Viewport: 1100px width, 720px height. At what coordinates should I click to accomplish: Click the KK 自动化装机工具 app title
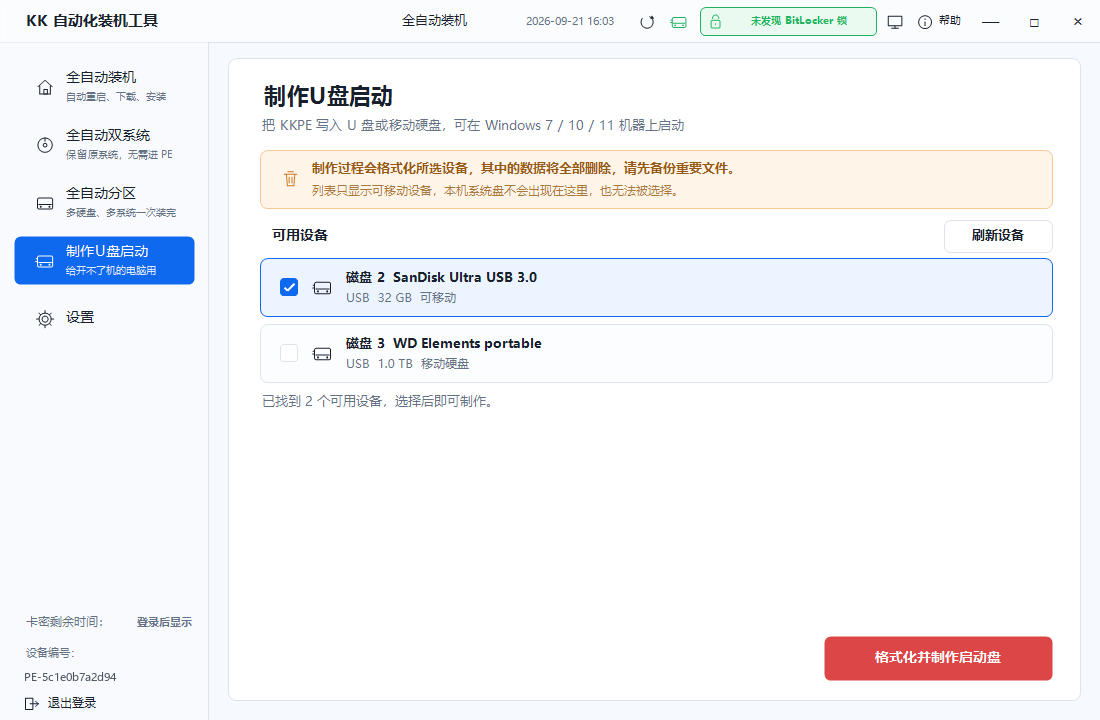click(x=92, y=21)
